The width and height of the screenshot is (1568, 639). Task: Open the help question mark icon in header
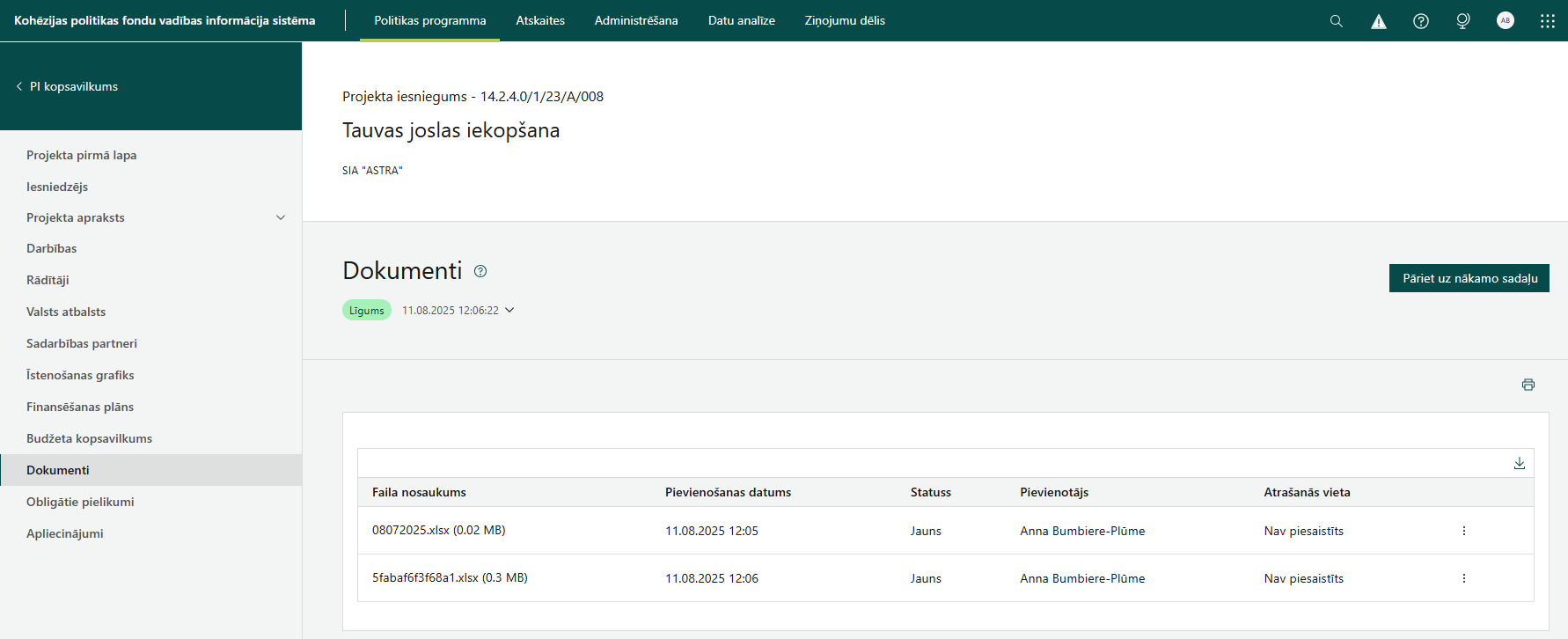pos(1421,21)
